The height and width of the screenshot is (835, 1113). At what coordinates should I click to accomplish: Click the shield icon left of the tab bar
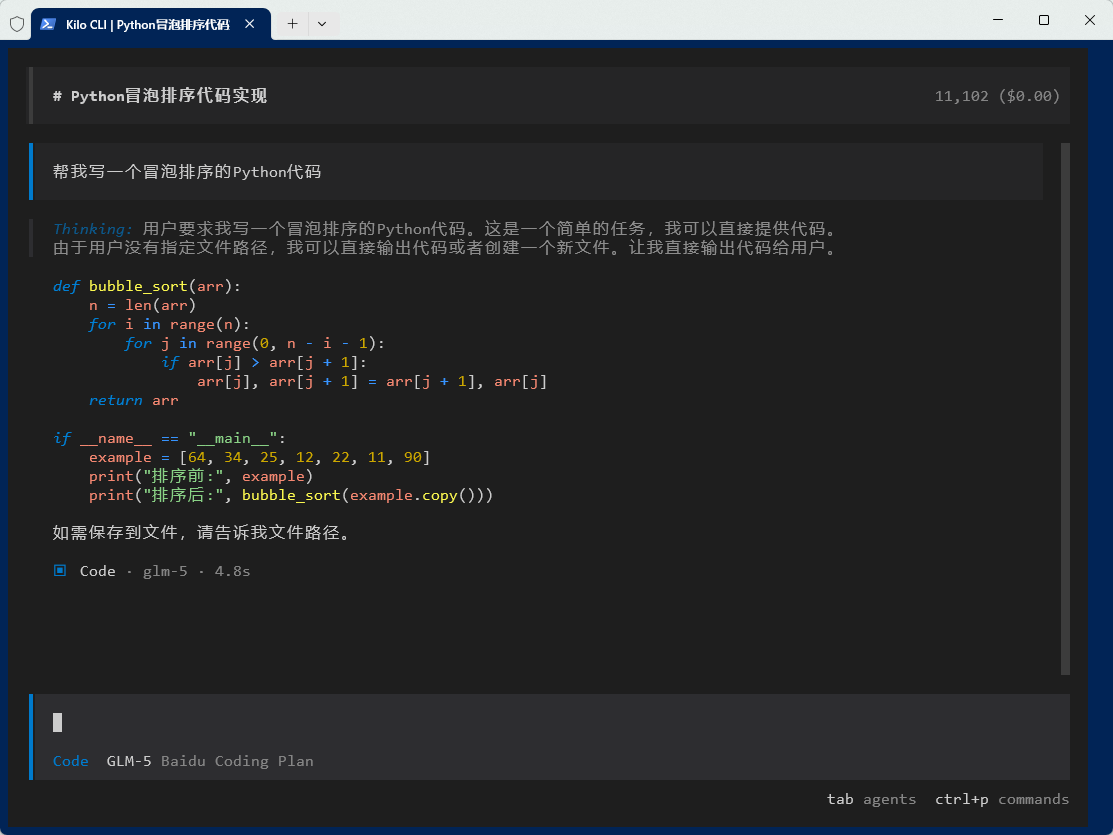16,24
